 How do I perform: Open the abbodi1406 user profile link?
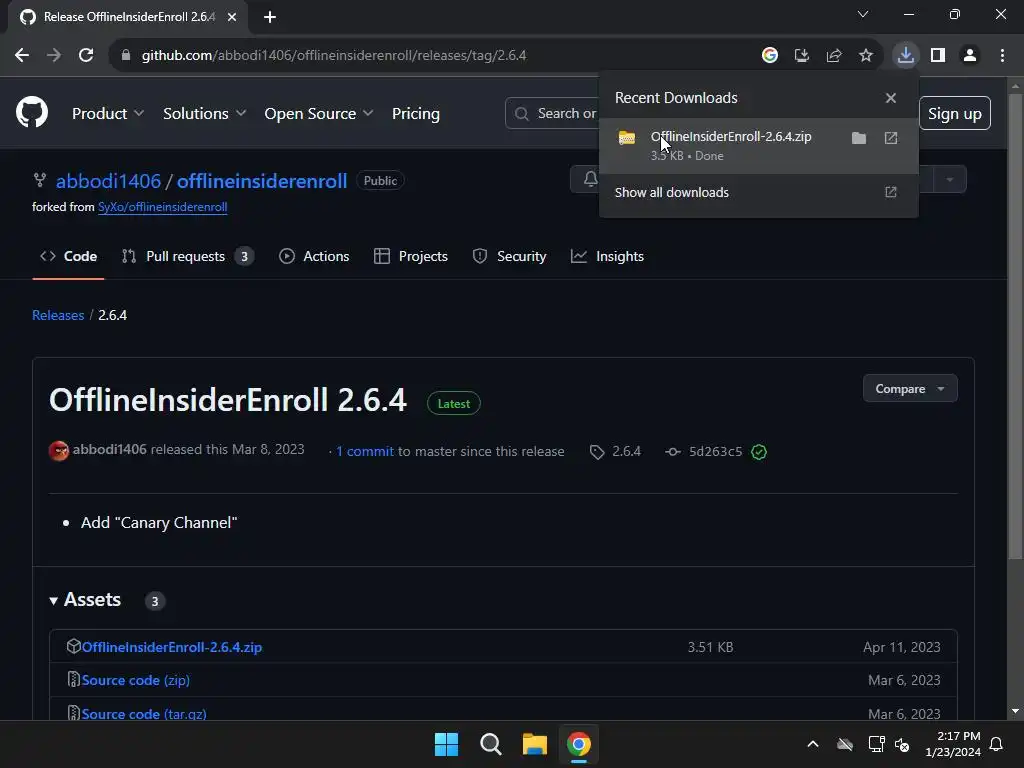point(108,181)
